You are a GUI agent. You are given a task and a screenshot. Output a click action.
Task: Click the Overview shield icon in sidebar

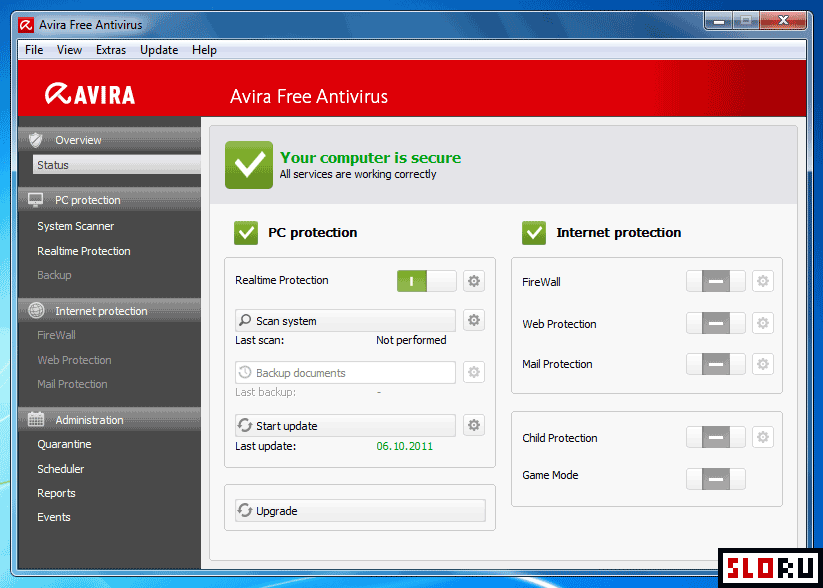pos(36,140)
